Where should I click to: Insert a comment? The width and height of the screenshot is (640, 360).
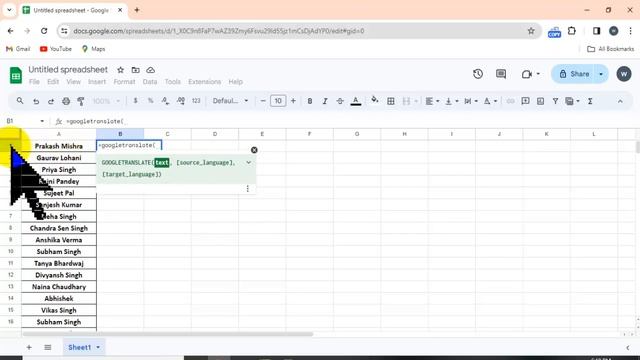pyautogui.click(x=525, y=101)
